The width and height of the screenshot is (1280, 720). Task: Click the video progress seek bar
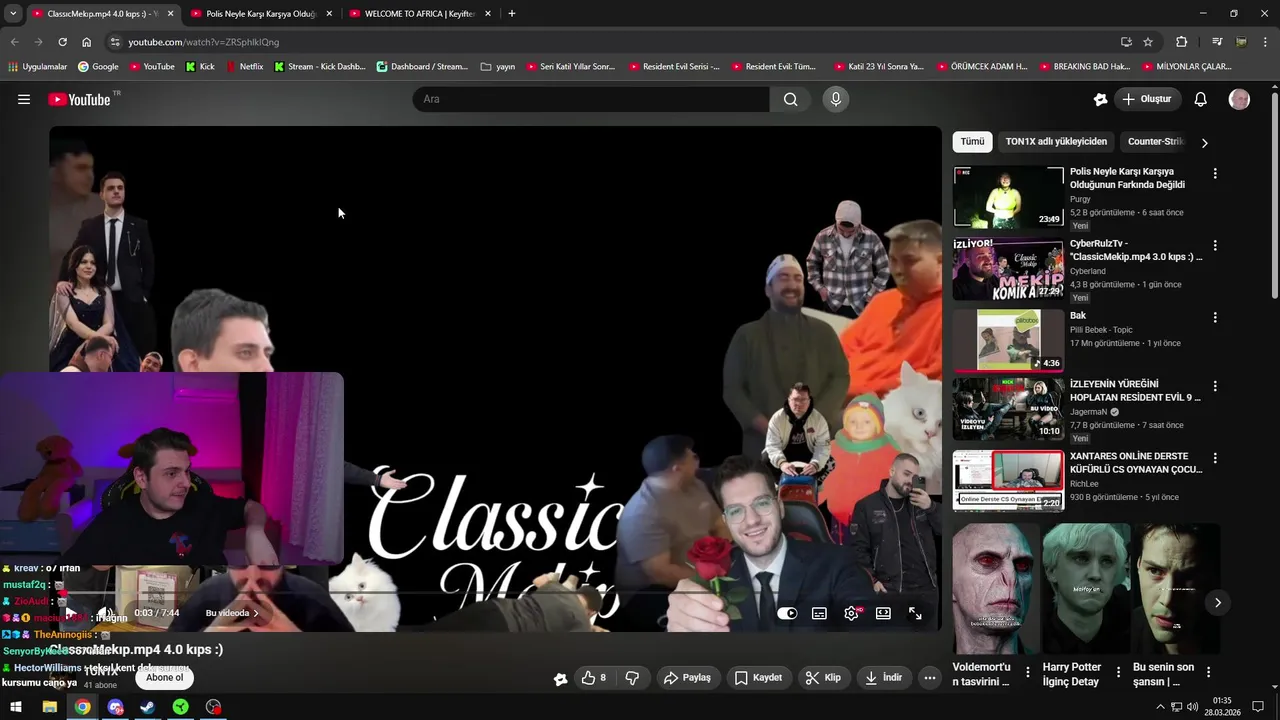pyautogui.click(x=495, y=593)
